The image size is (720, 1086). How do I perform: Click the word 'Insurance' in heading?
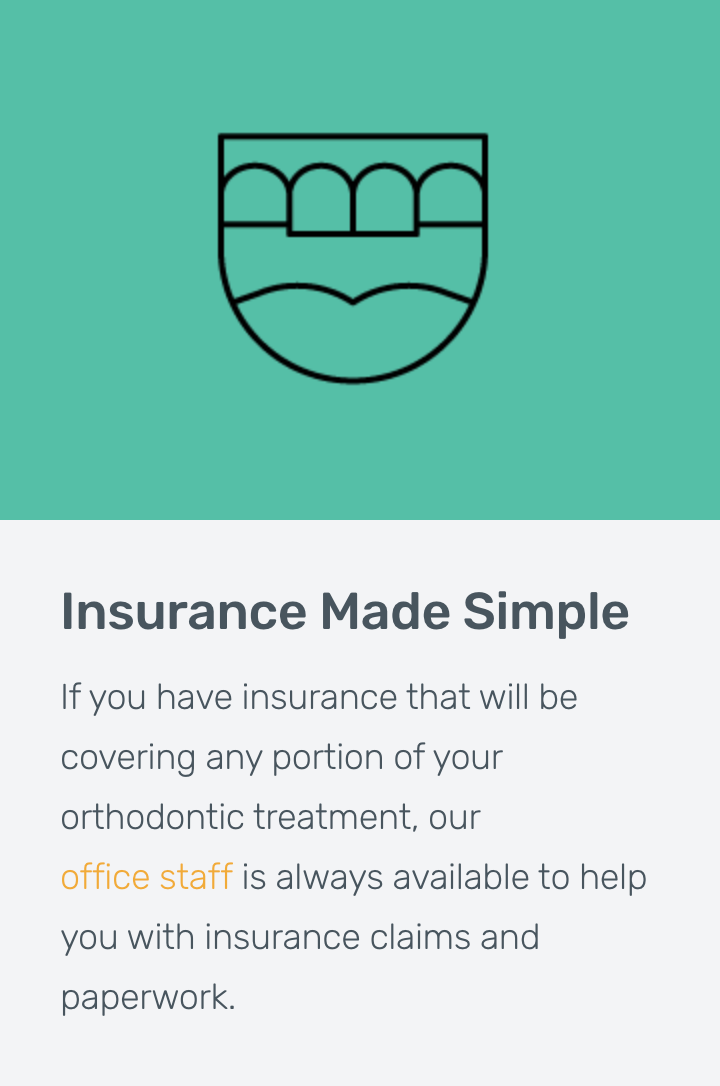(x=183, y=612)
